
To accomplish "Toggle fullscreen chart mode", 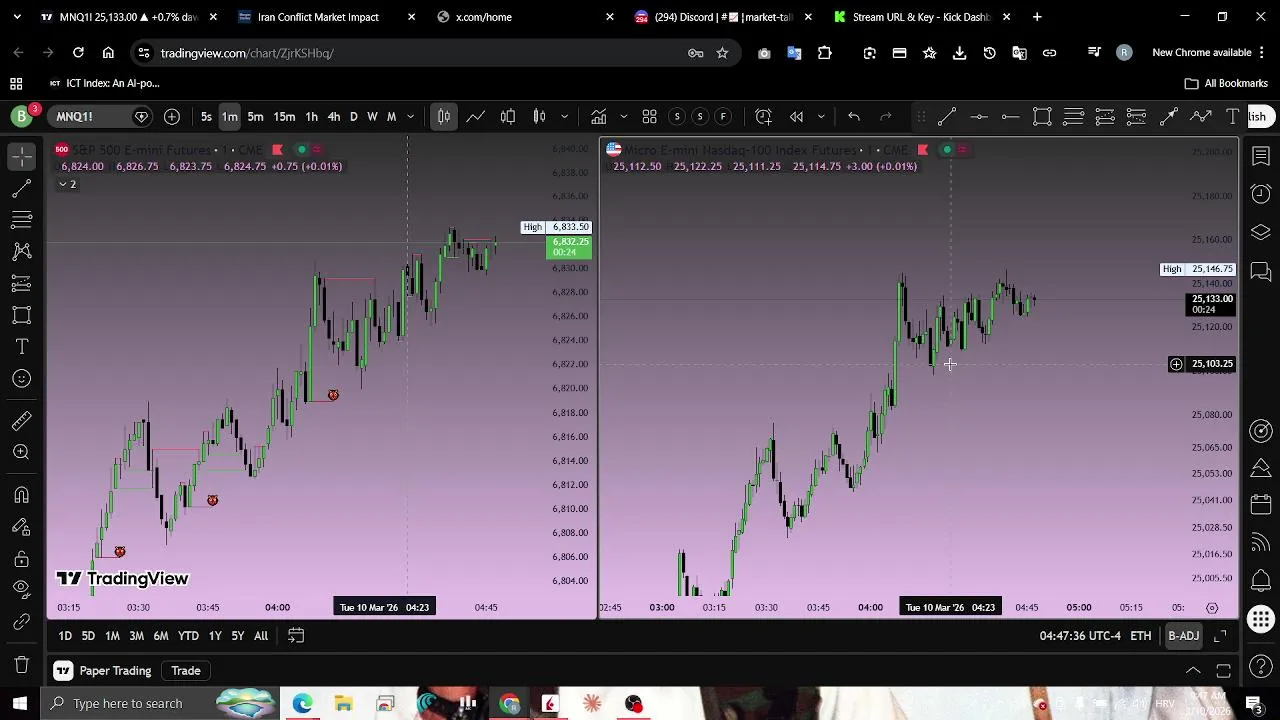I will click(1220, 636).
